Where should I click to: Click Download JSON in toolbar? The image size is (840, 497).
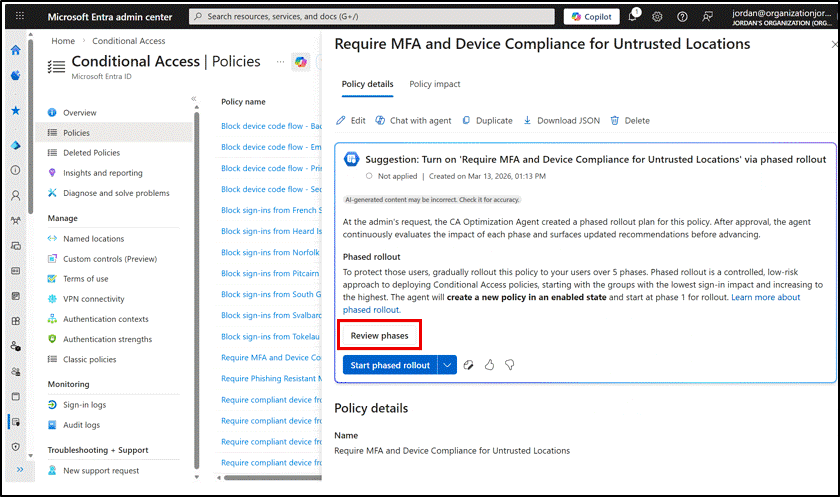coord(562,120)
